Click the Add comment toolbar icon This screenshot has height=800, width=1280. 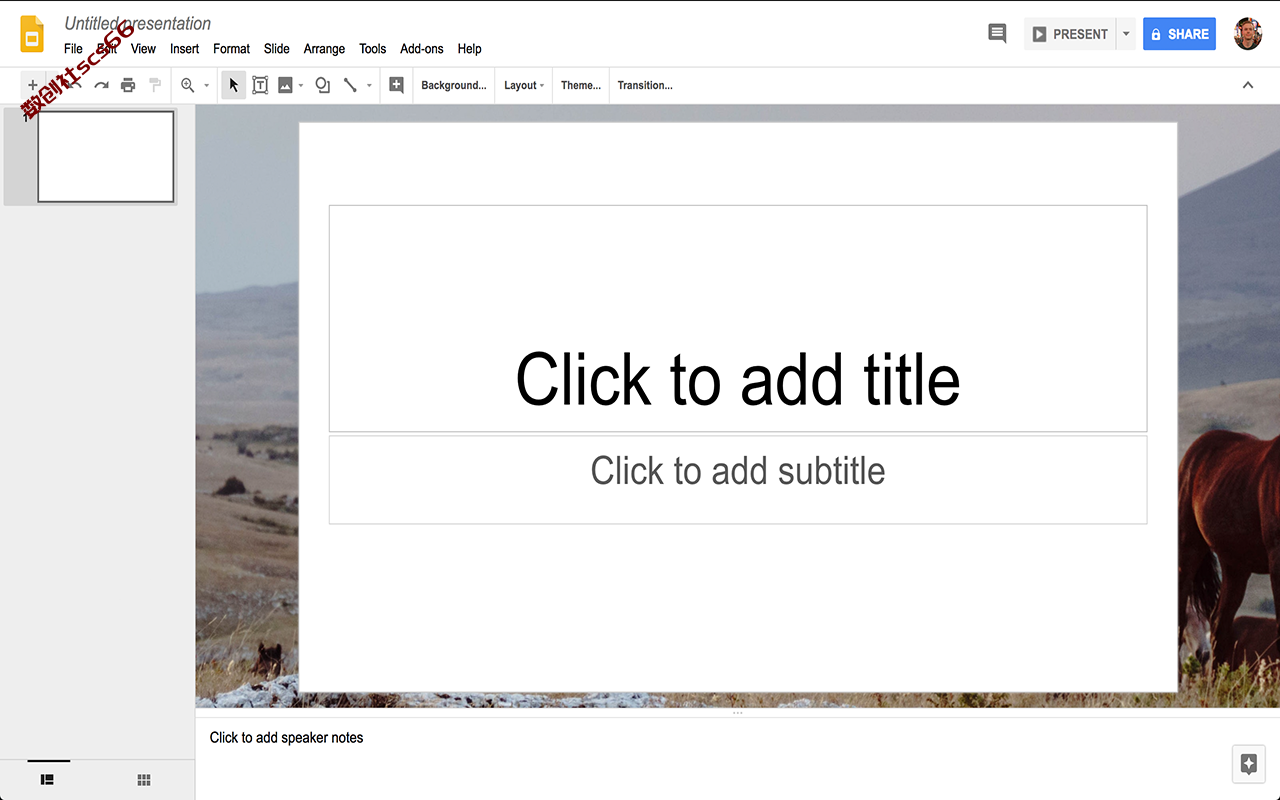point(396,85)
